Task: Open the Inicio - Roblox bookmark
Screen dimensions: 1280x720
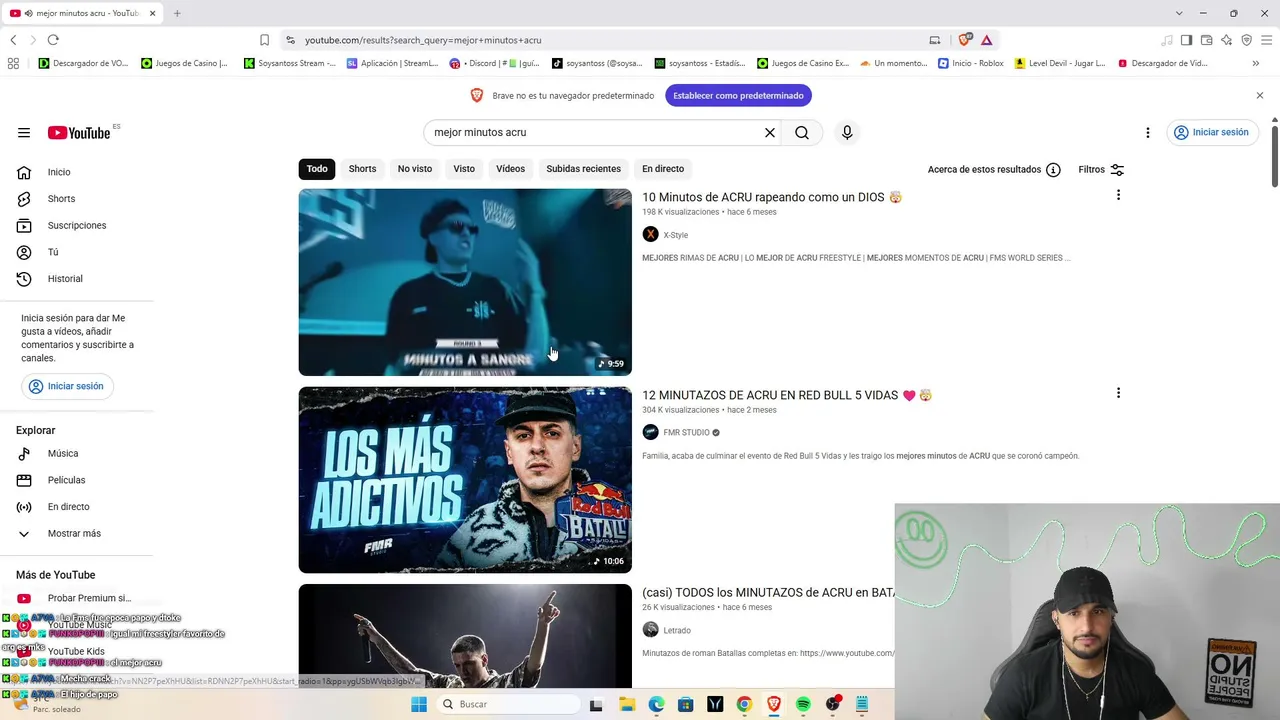Action: [x=971, y=63]
